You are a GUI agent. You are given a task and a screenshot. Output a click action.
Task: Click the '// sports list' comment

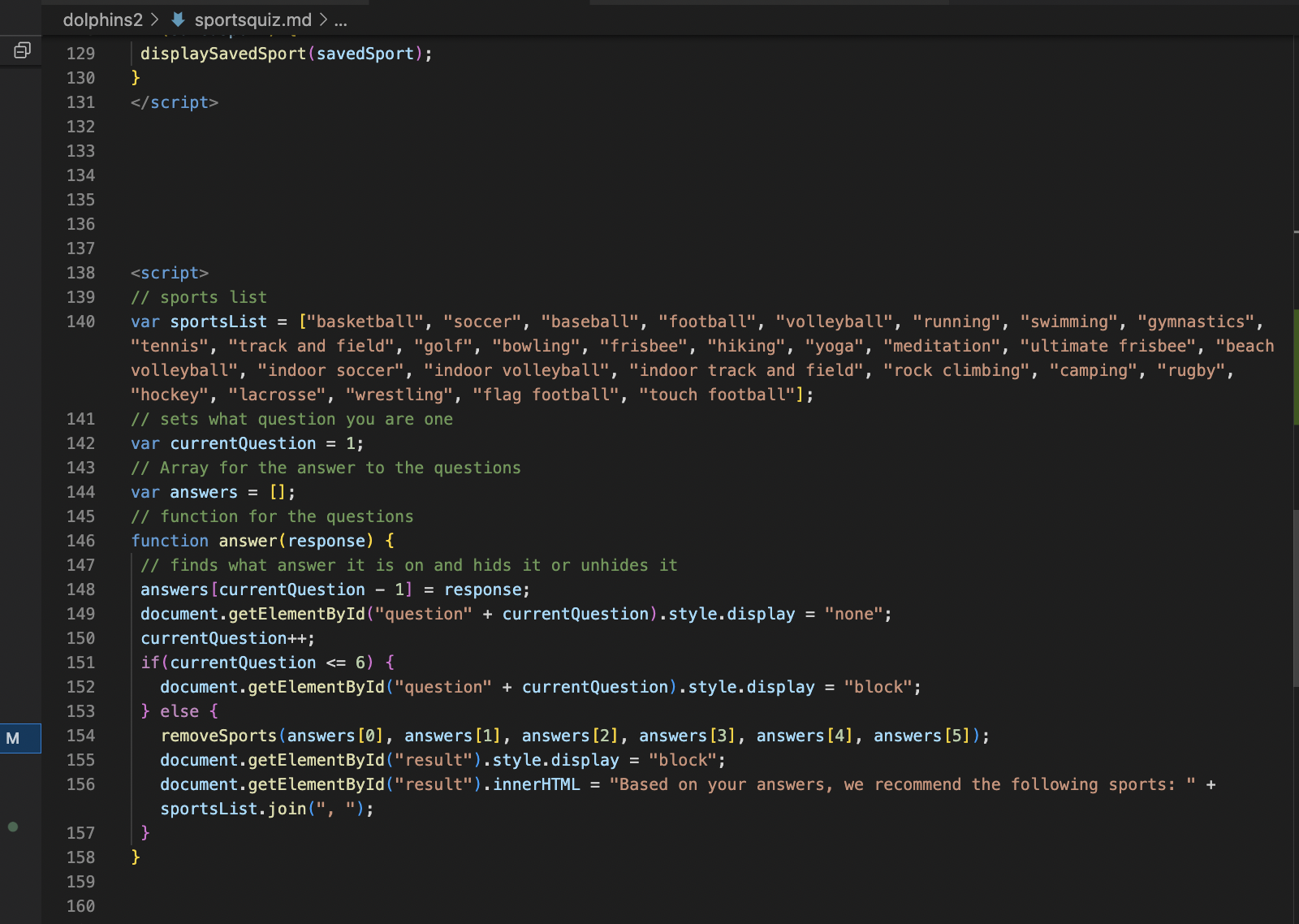pos(199,297)
